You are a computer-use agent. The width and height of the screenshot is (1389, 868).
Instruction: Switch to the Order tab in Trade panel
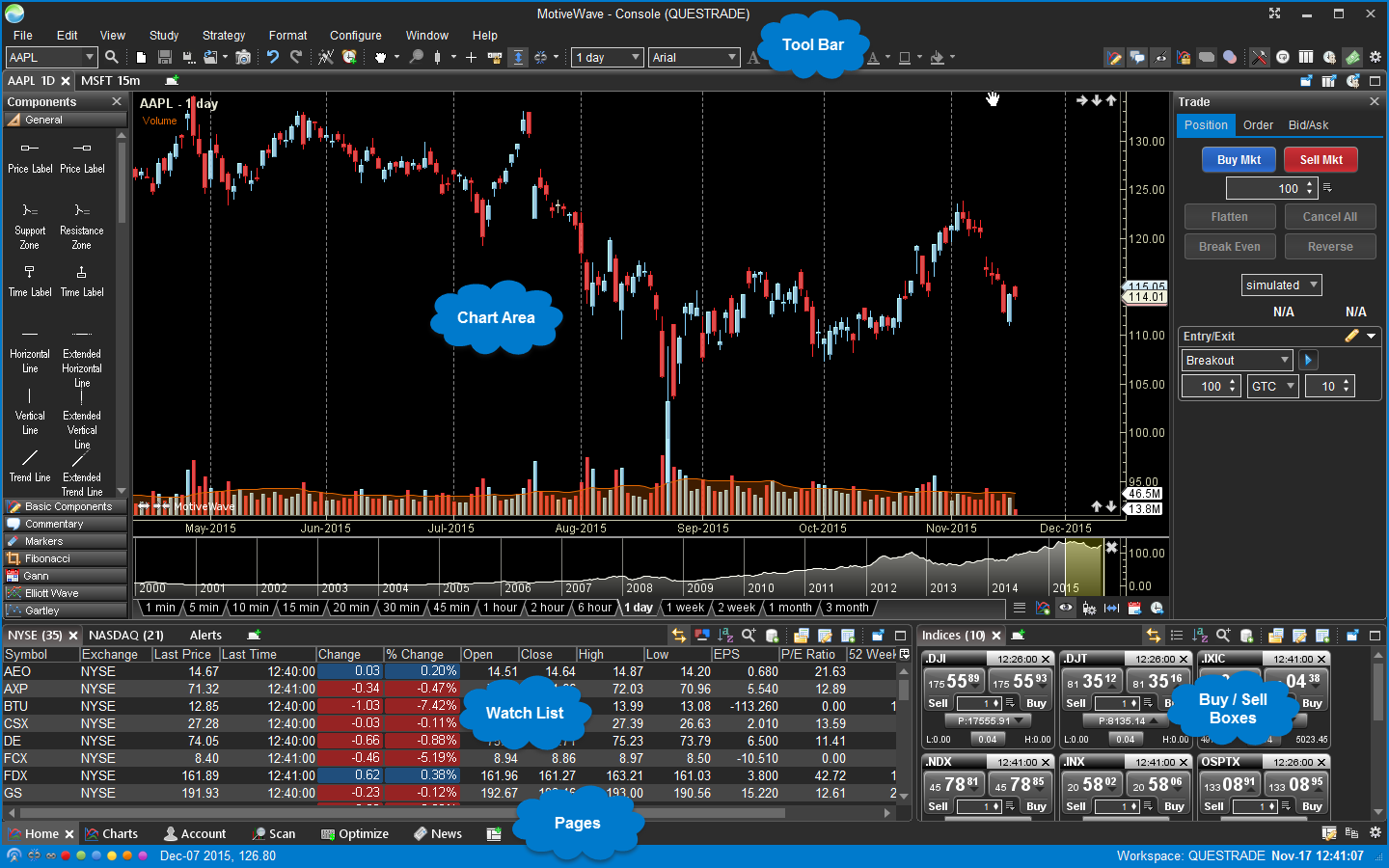point(1256,125)
